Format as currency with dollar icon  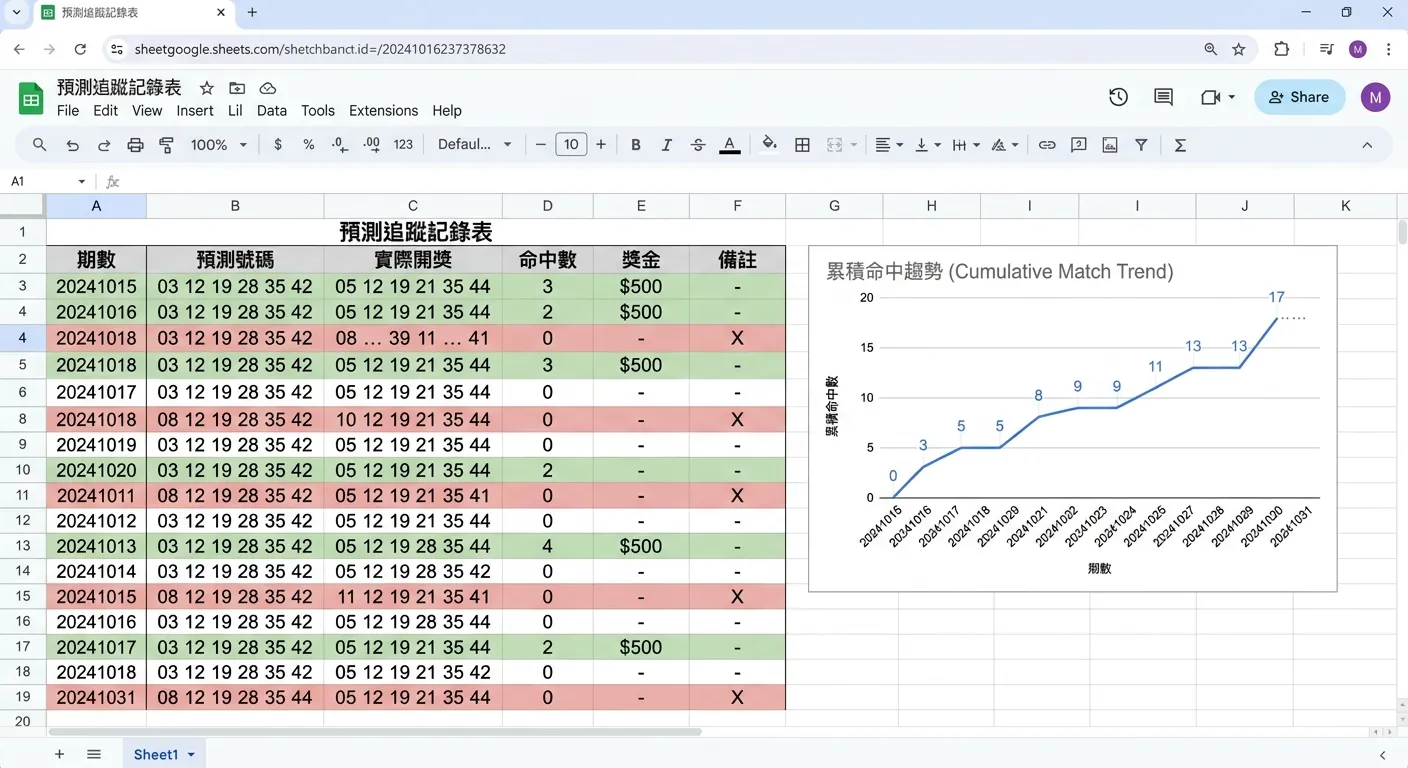[278, 145]
